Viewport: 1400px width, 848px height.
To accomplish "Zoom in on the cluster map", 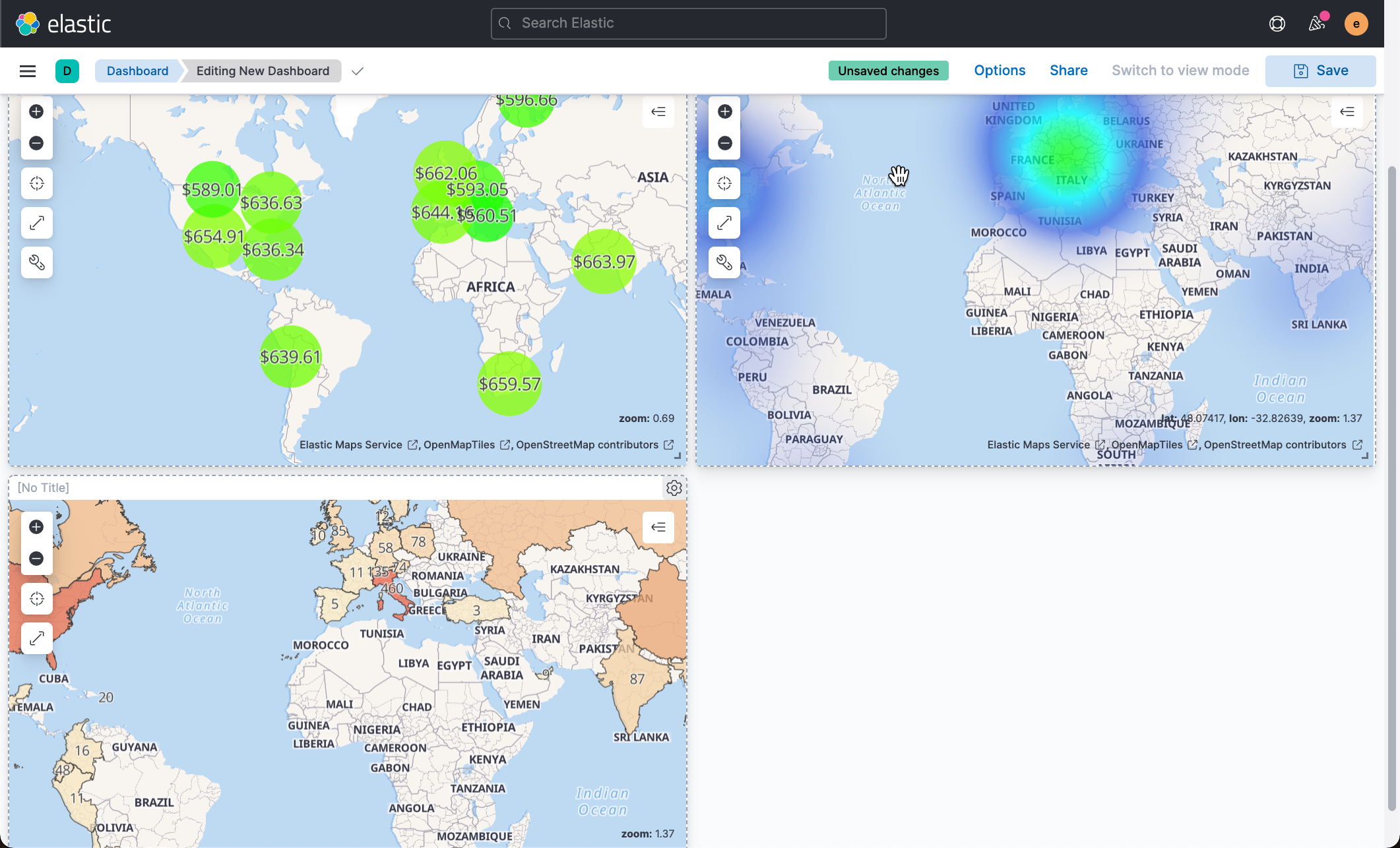I will (36, 111).
